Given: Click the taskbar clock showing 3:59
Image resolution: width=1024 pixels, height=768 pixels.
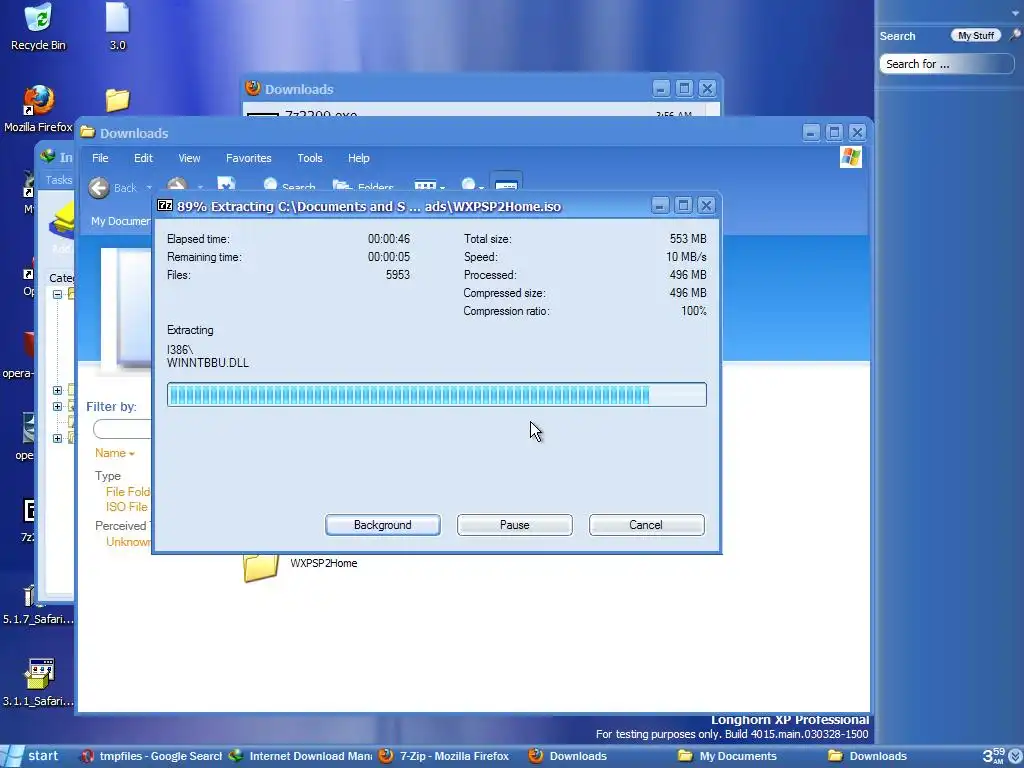Looking at the screenshot, I should (x=993, y=756).
